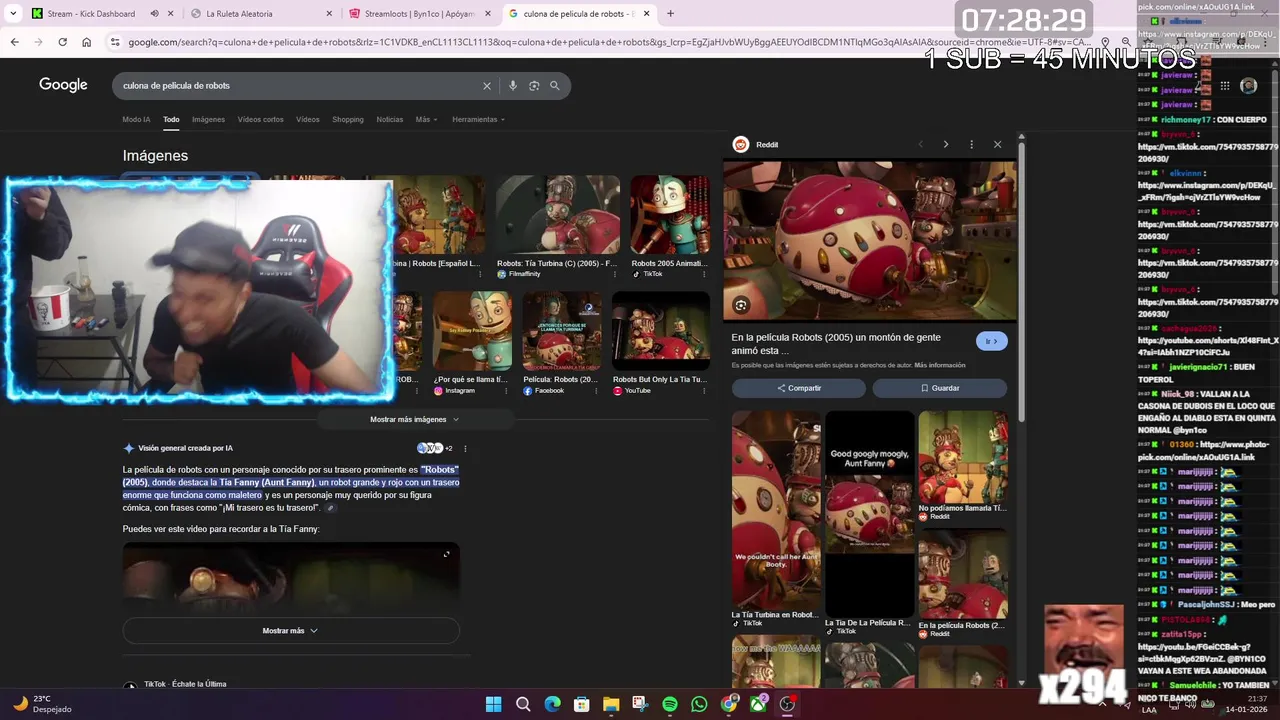Screen dimensions: 1280x720
Task: Expand AI overview sources +2 chip
Action: pyautogui.click(x=435, y=448)
